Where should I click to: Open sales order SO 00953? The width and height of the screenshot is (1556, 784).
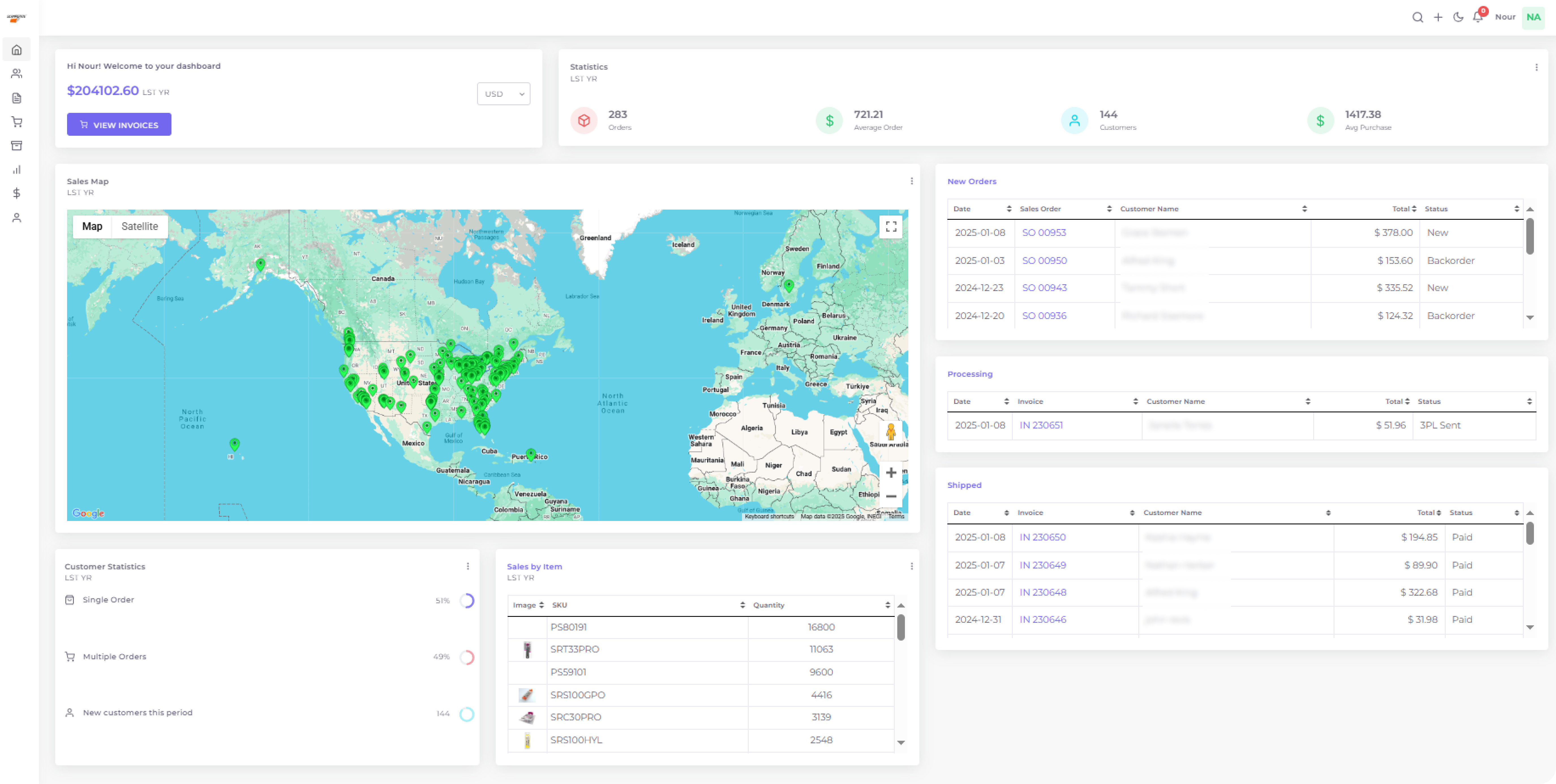(x=1044, y=232)
